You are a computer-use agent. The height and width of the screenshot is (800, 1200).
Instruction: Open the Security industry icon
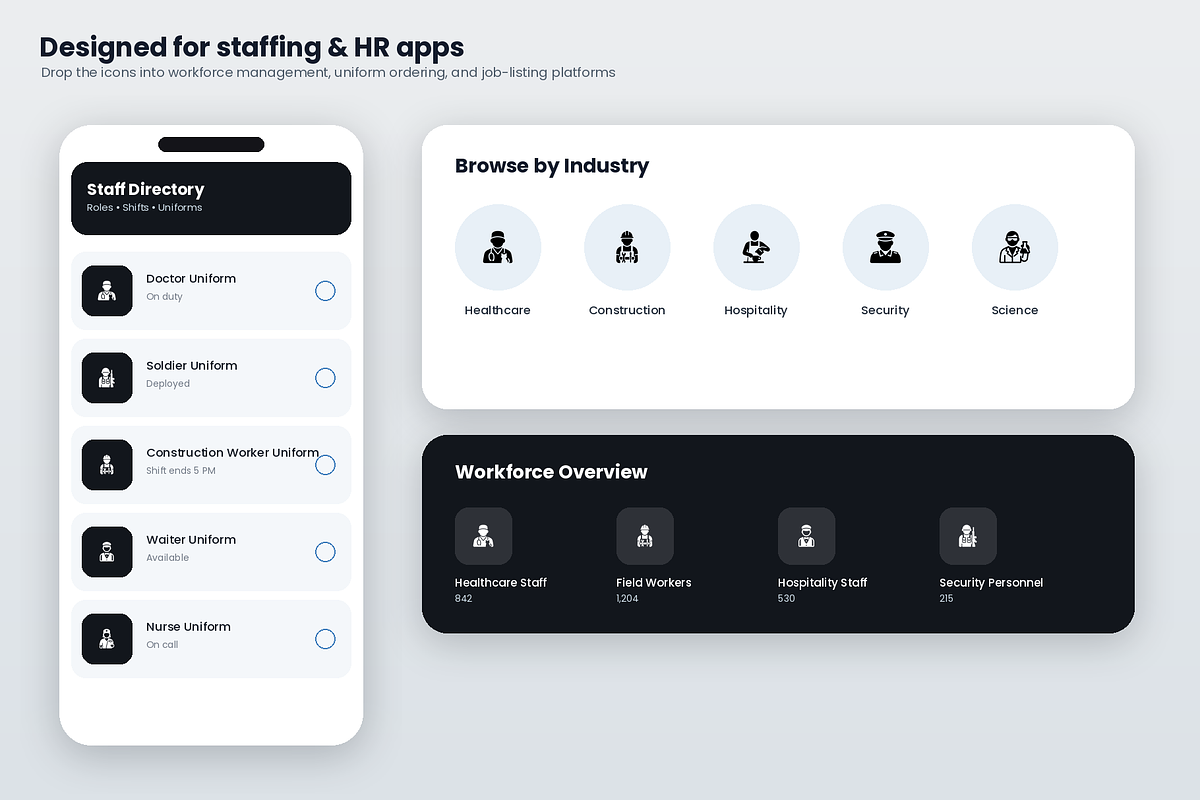(885, 248)
